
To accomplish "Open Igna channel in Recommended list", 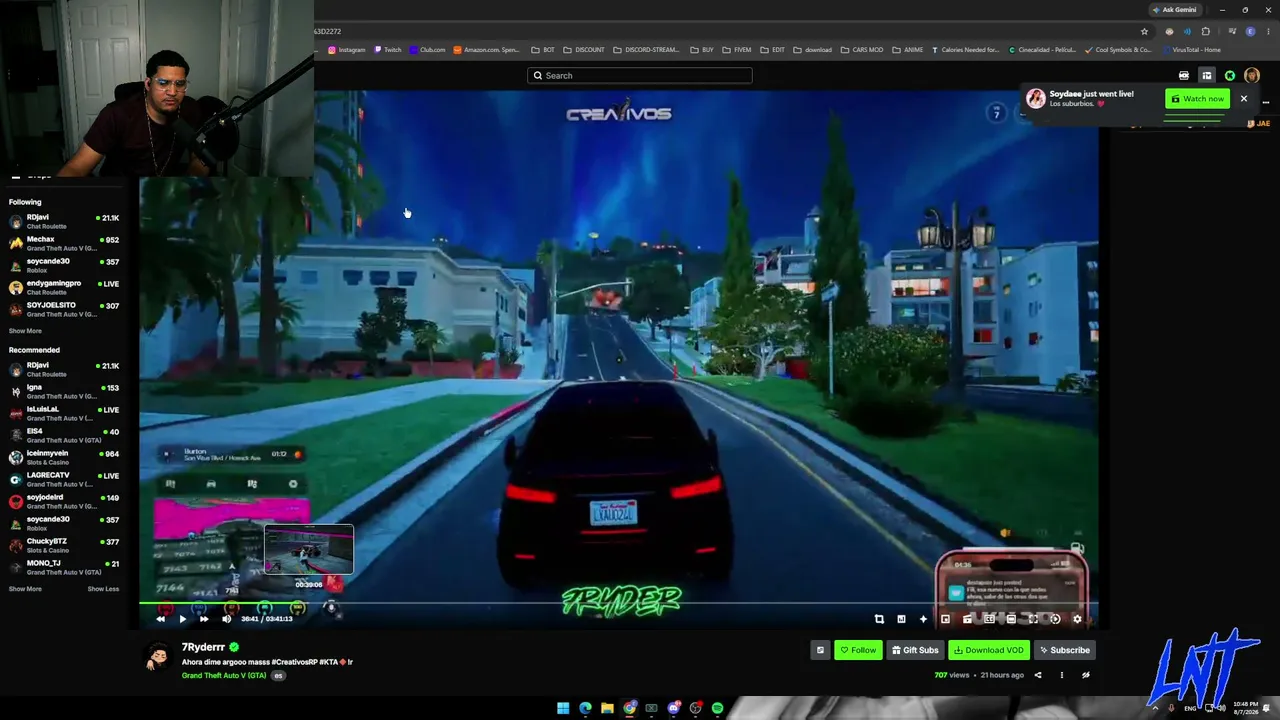I will click(65, 391).
